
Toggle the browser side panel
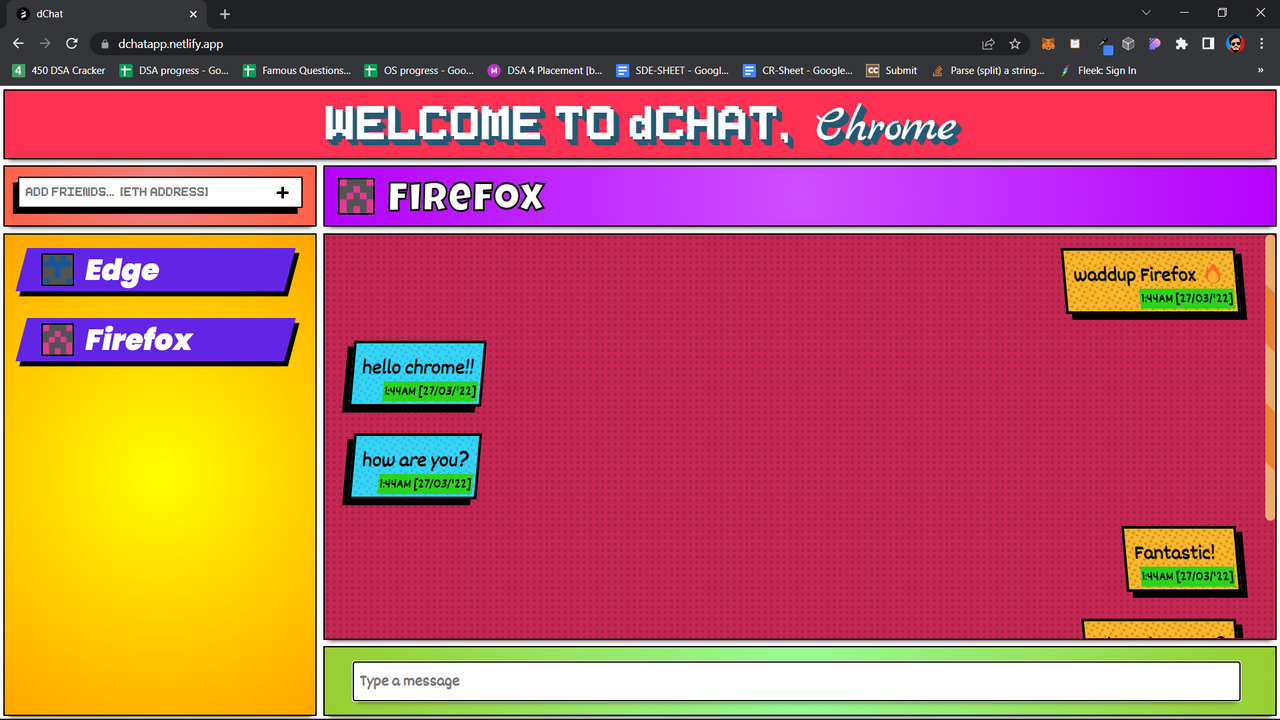pos(1208,44)
